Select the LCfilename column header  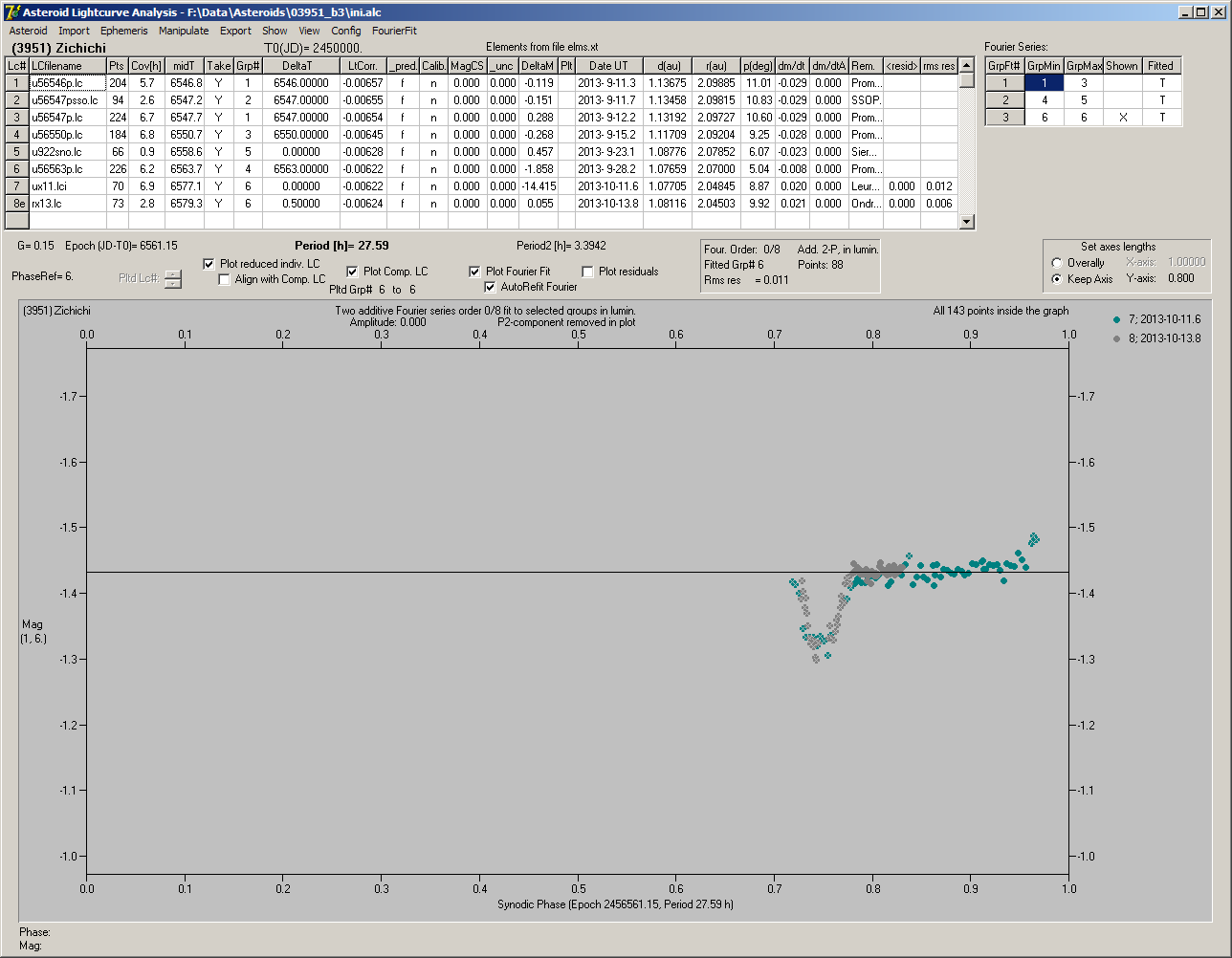[67, 66]
